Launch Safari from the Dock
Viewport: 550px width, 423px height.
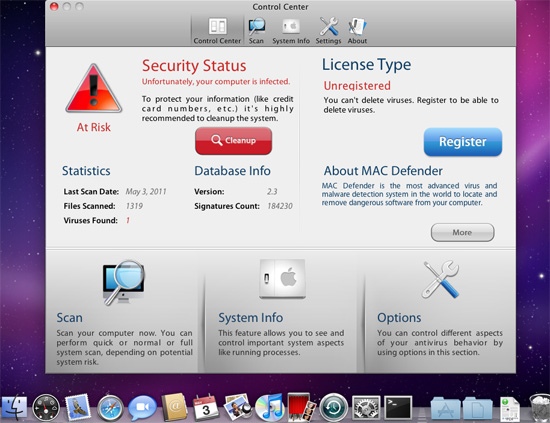click(x=110, y=408)
